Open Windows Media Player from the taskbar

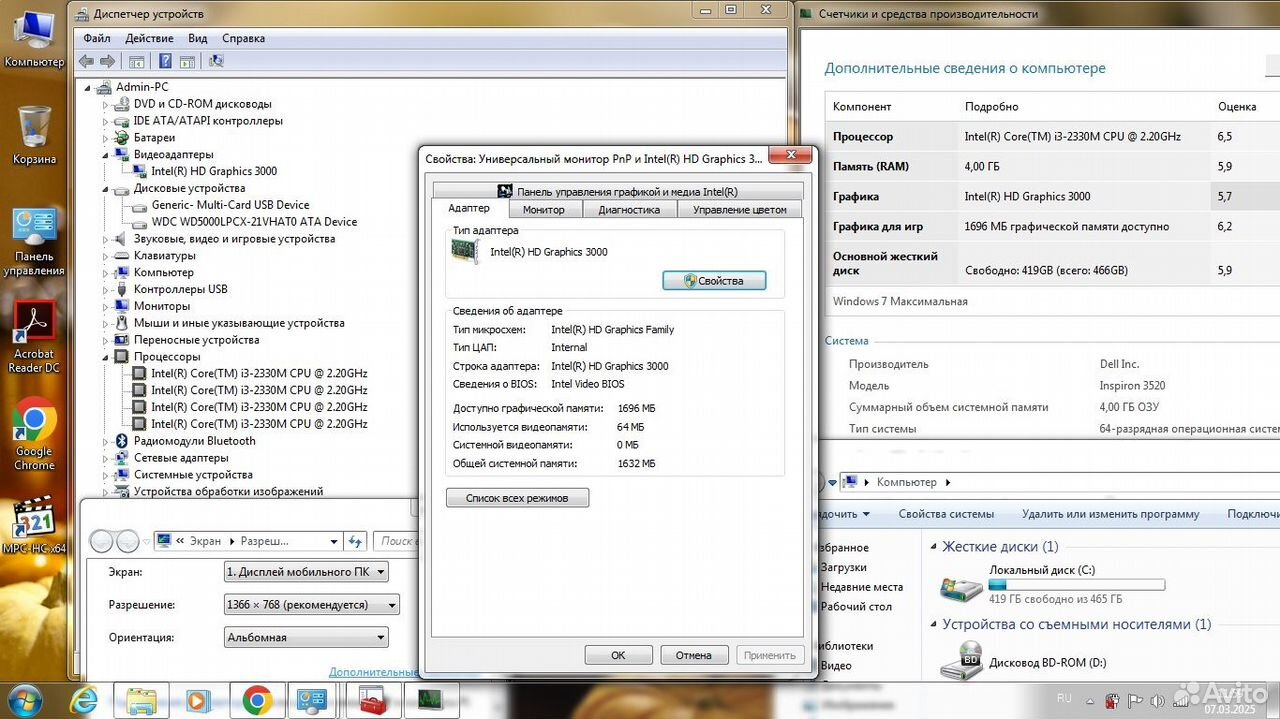[x=198, y=700]
